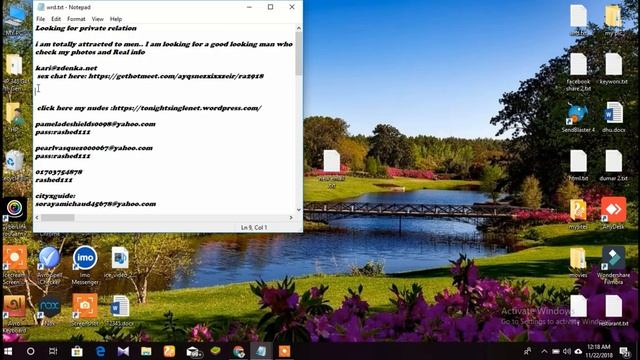Open the File menu in Notepad
Viewport: 640px width, 360px height.
(x=40, y=19)
